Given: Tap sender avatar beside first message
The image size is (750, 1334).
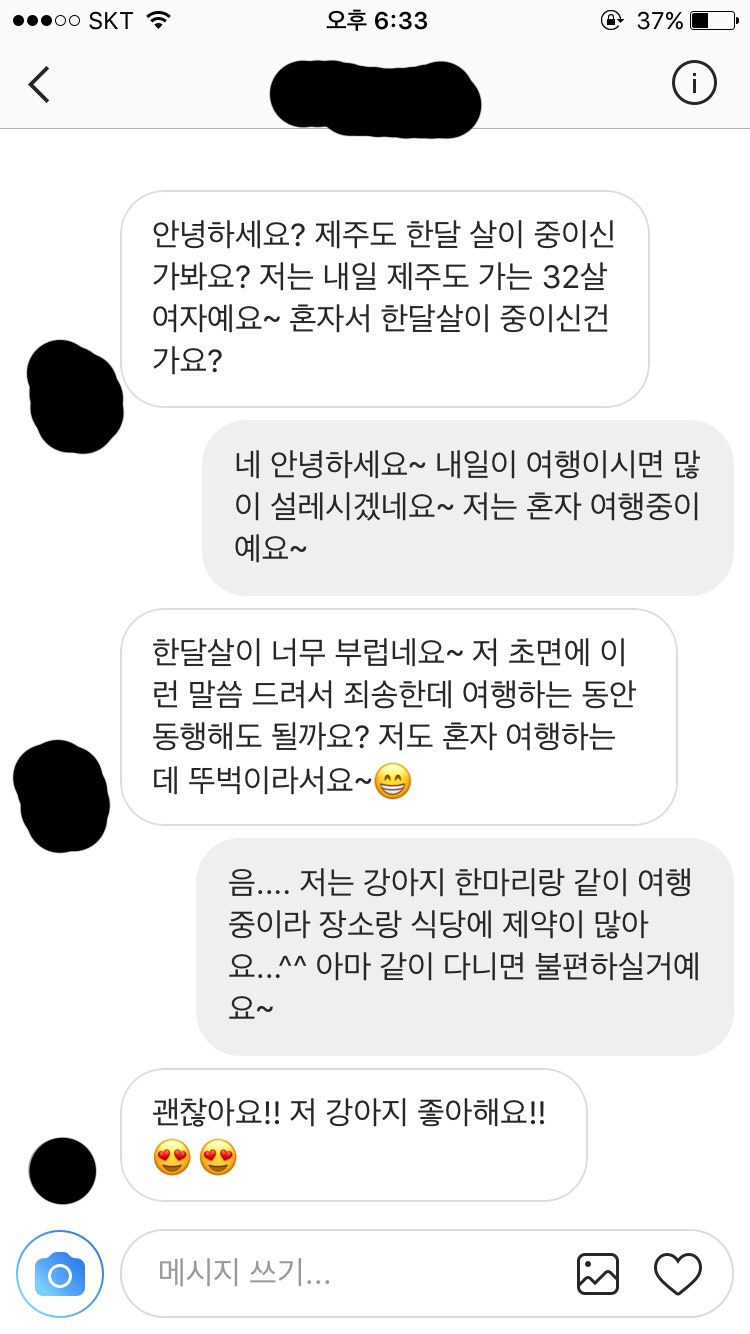Looking at the screenshot, I should [x=75, y=397].
